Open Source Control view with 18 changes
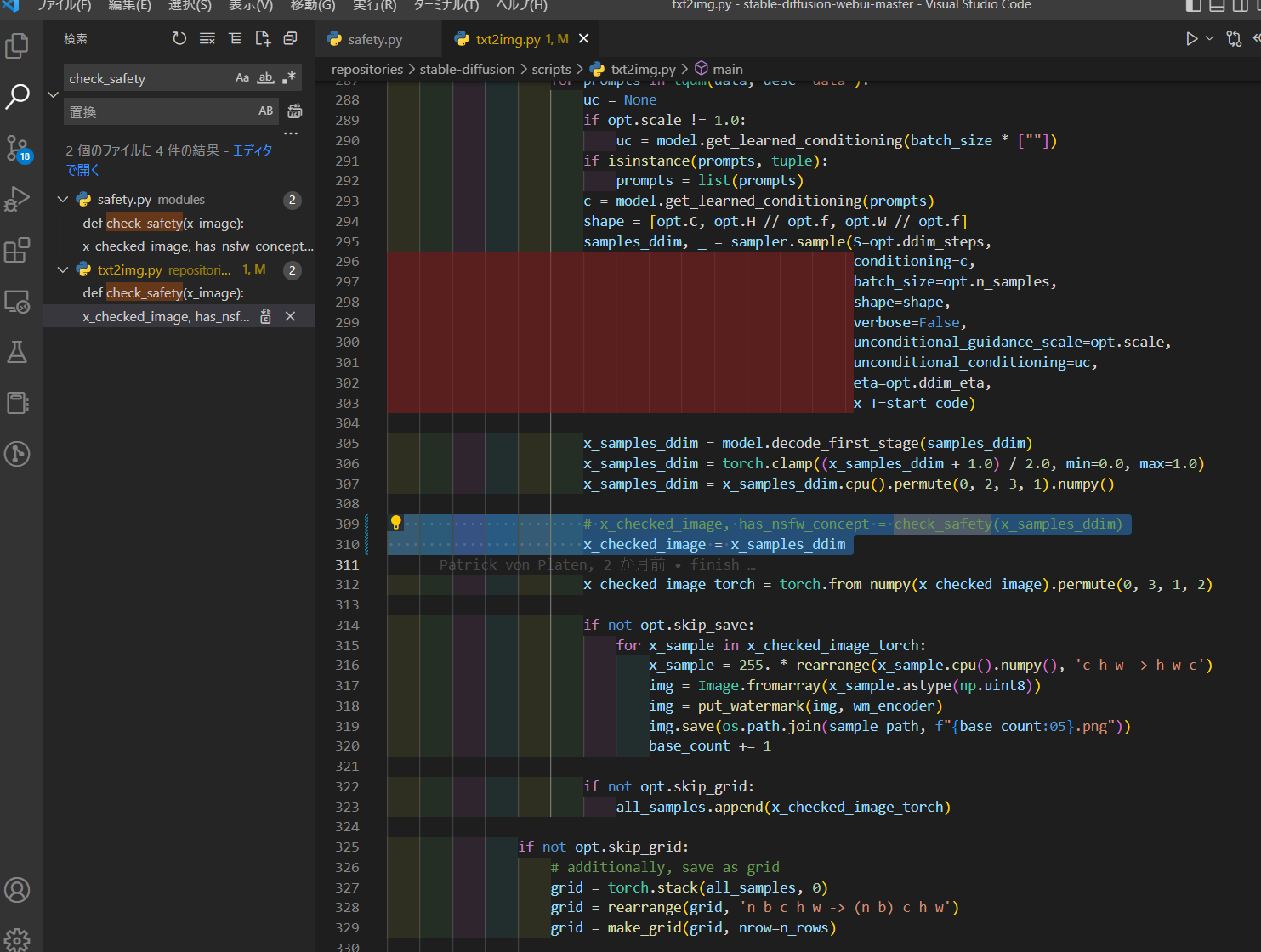 (x=17, y=149)
